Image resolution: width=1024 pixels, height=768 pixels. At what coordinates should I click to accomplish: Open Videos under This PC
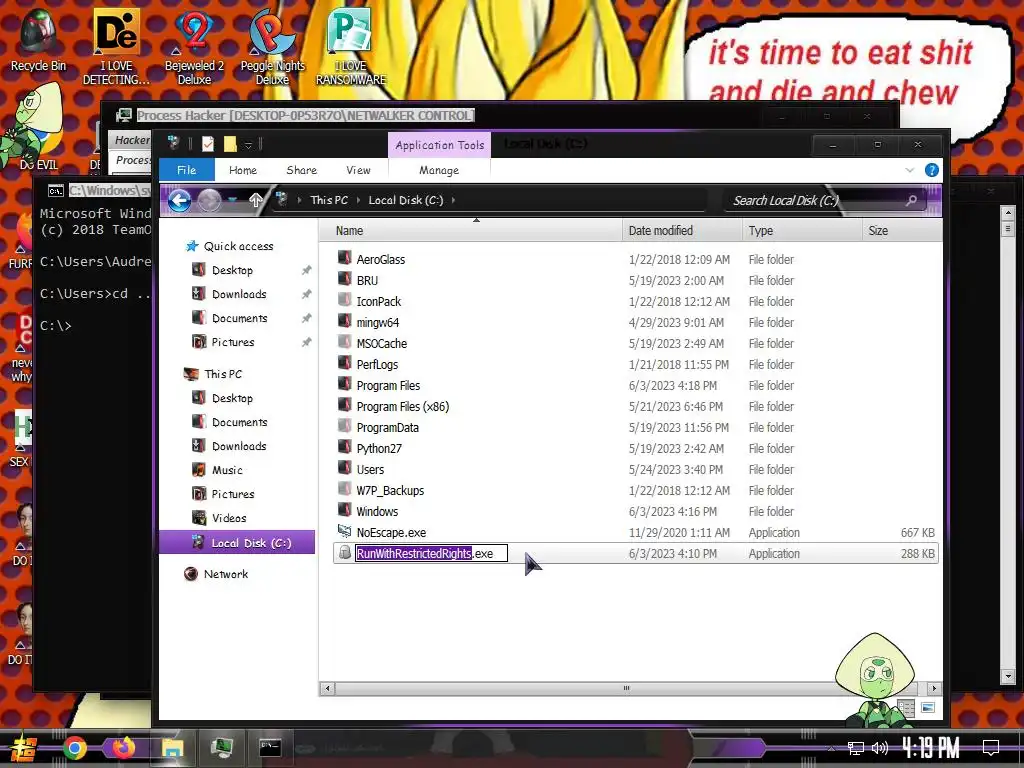pyautogui.click(x=229, y=518)
